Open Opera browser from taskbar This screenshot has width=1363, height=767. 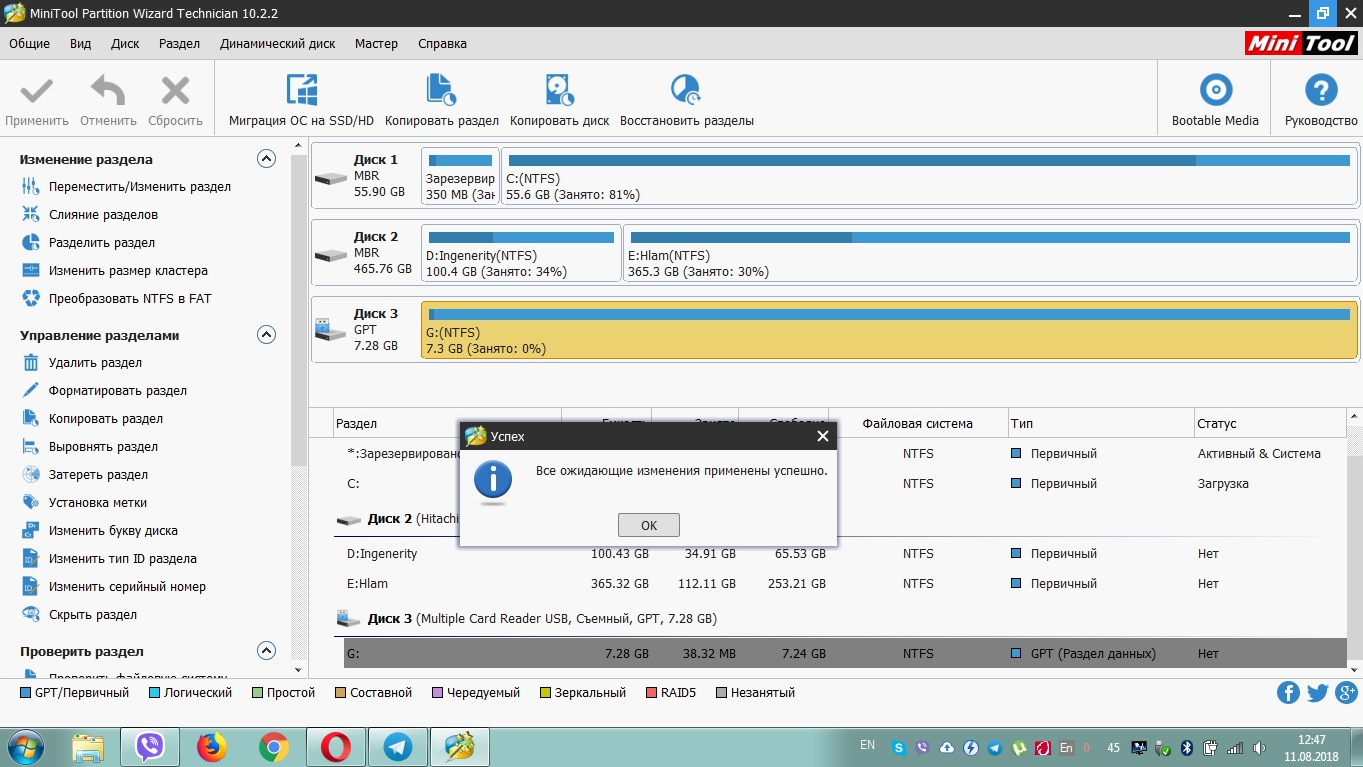point(335,746)
